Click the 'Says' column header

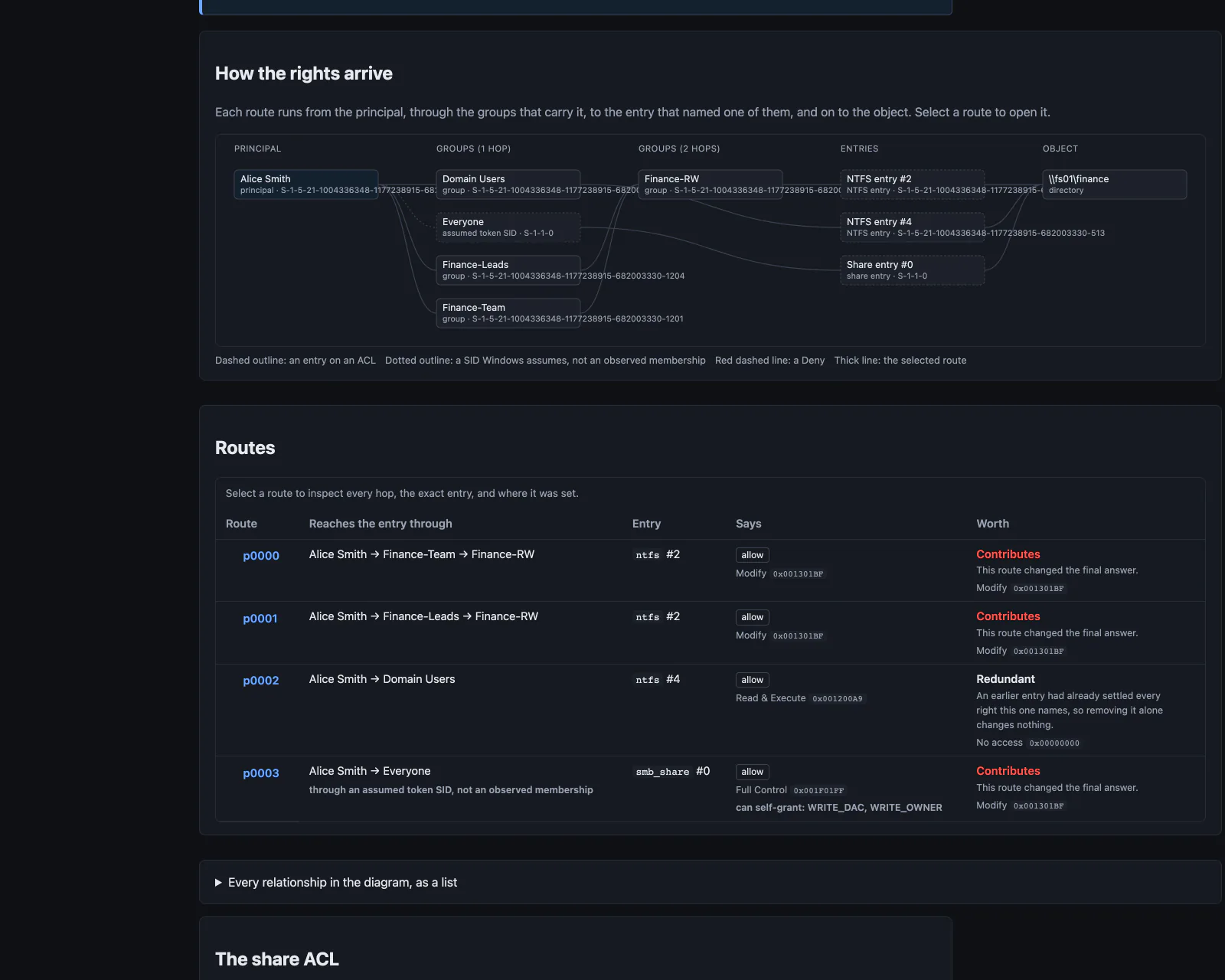click(x=748, y=524)
